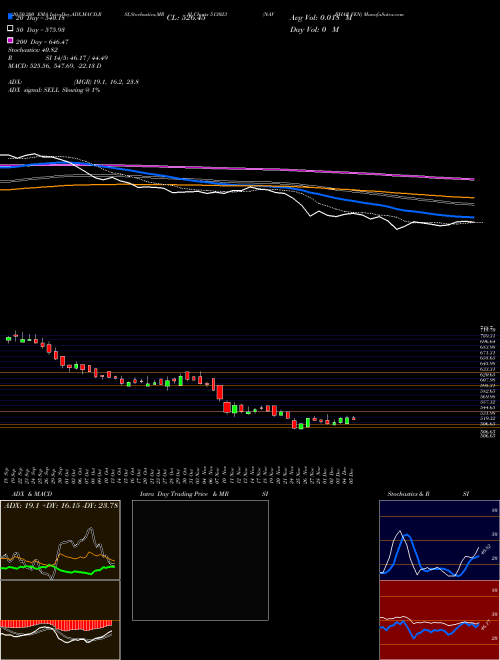Image resolution: width=500 pixels, height=660 pixels.
Task: Click the 'CL: 526.45' closing price text
Action: 186,18
